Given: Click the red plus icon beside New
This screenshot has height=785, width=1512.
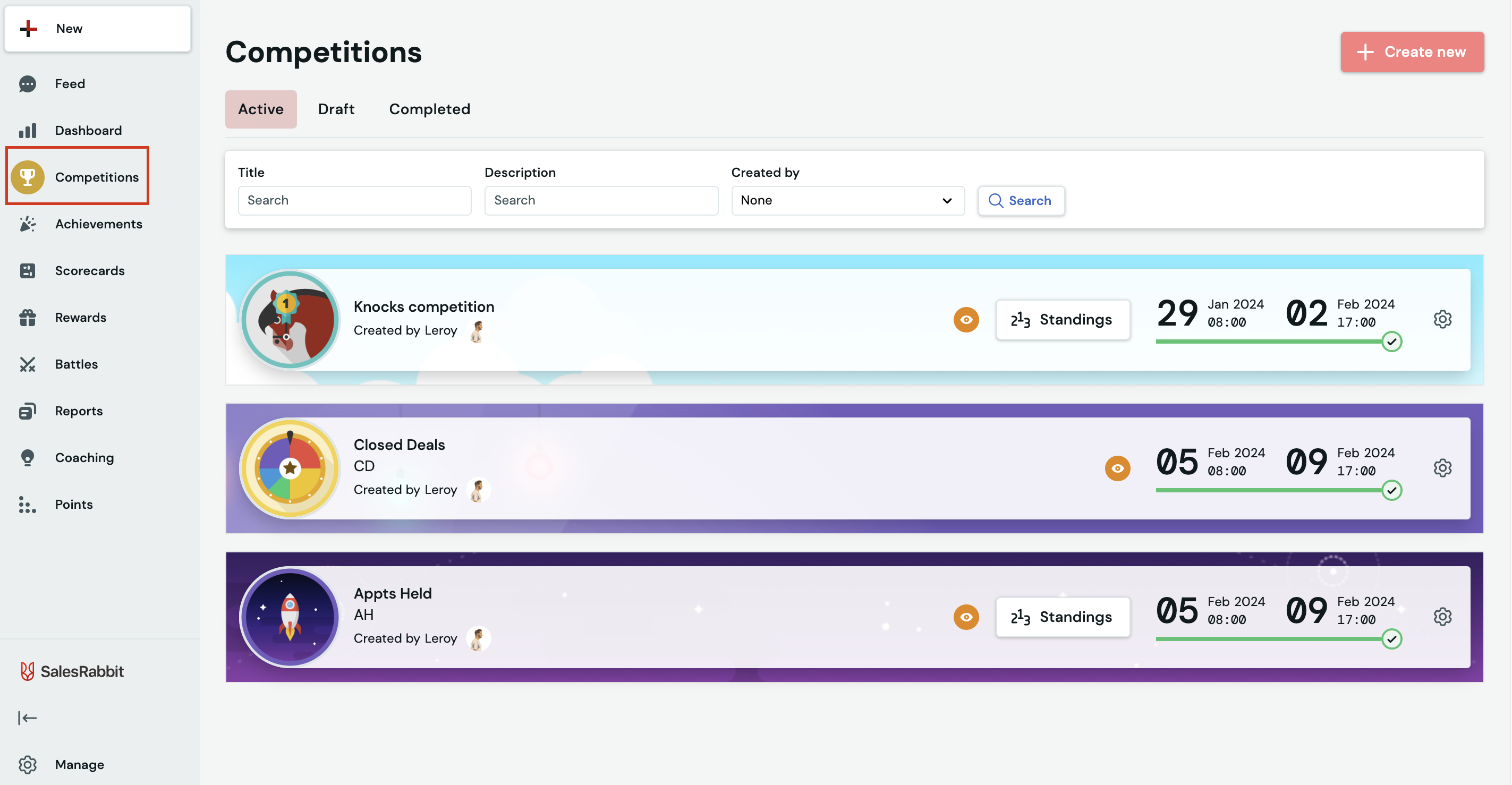Looking at the screenshot, I should (28, 28).
